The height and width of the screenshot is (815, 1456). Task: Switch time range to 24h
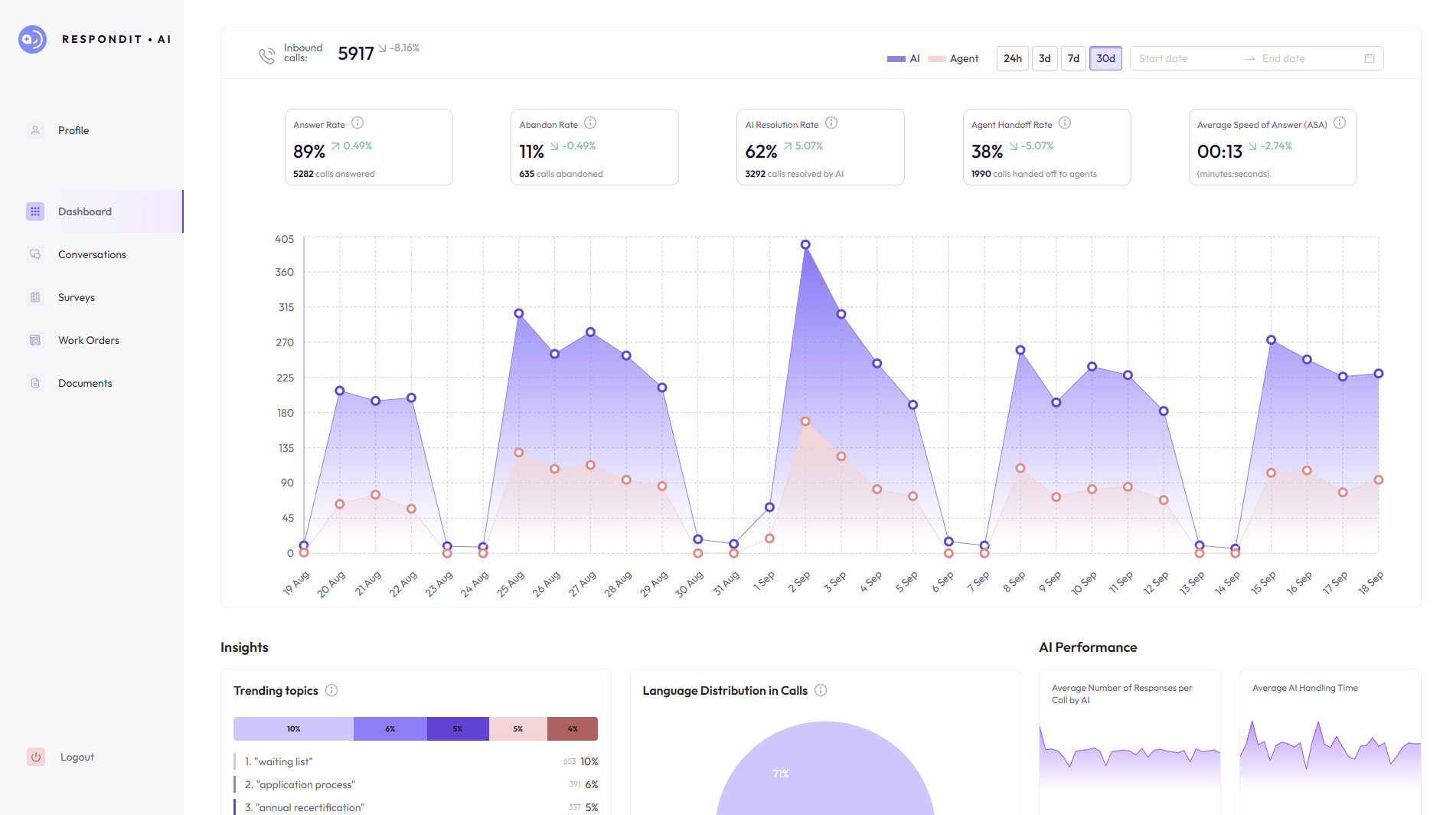click(1012, 57)
